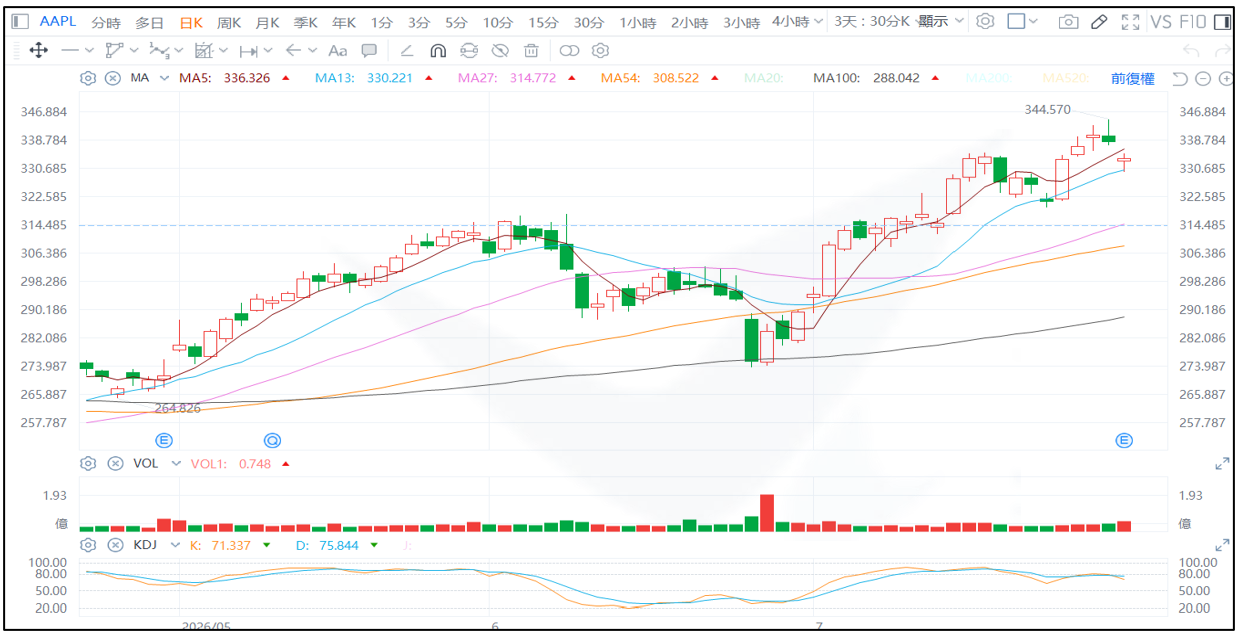The image size is (1236, 631).
Task: Click the linked drawings sync icon
Action: click(469, 50)
